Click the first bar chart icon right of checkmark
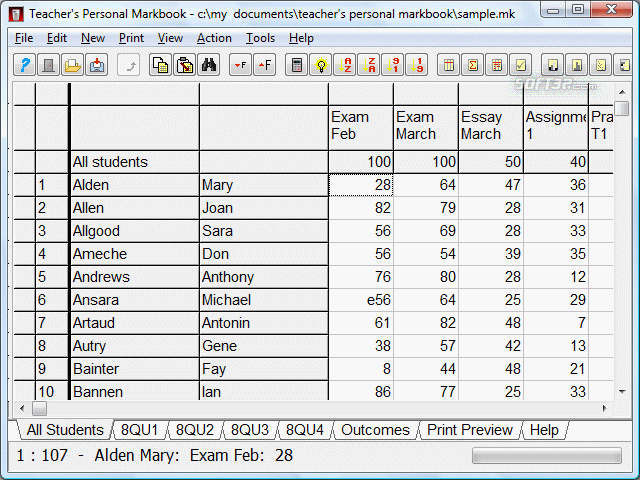Screen dimensions: 640x480 coord(553,65)
